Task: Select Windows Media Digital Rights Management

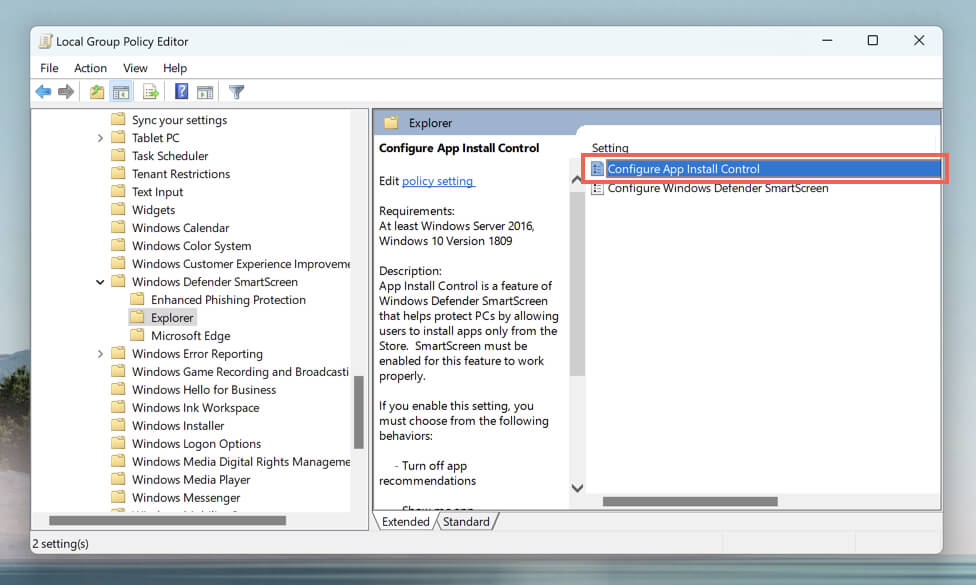Action: point(241,462)
